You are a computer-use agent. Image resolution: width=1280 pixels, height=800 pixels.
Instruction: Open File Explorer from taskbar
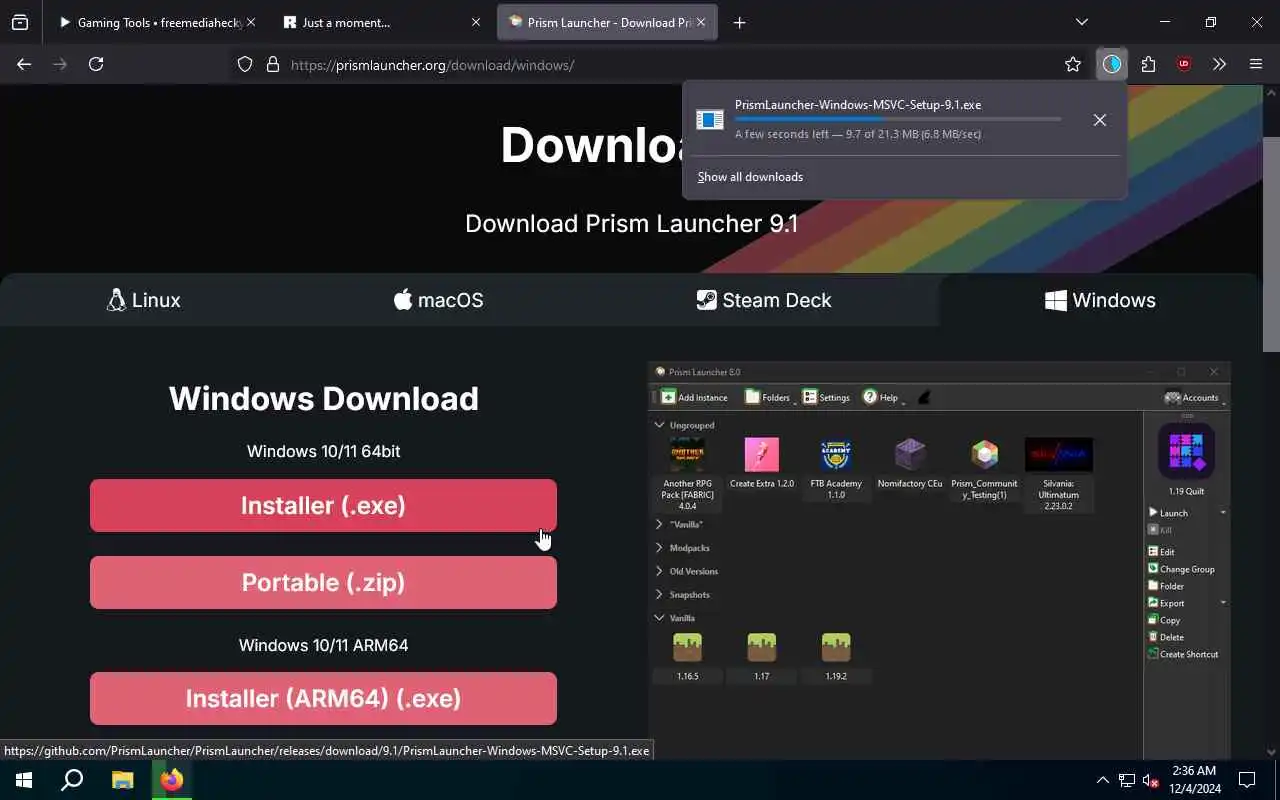(122, 780)
